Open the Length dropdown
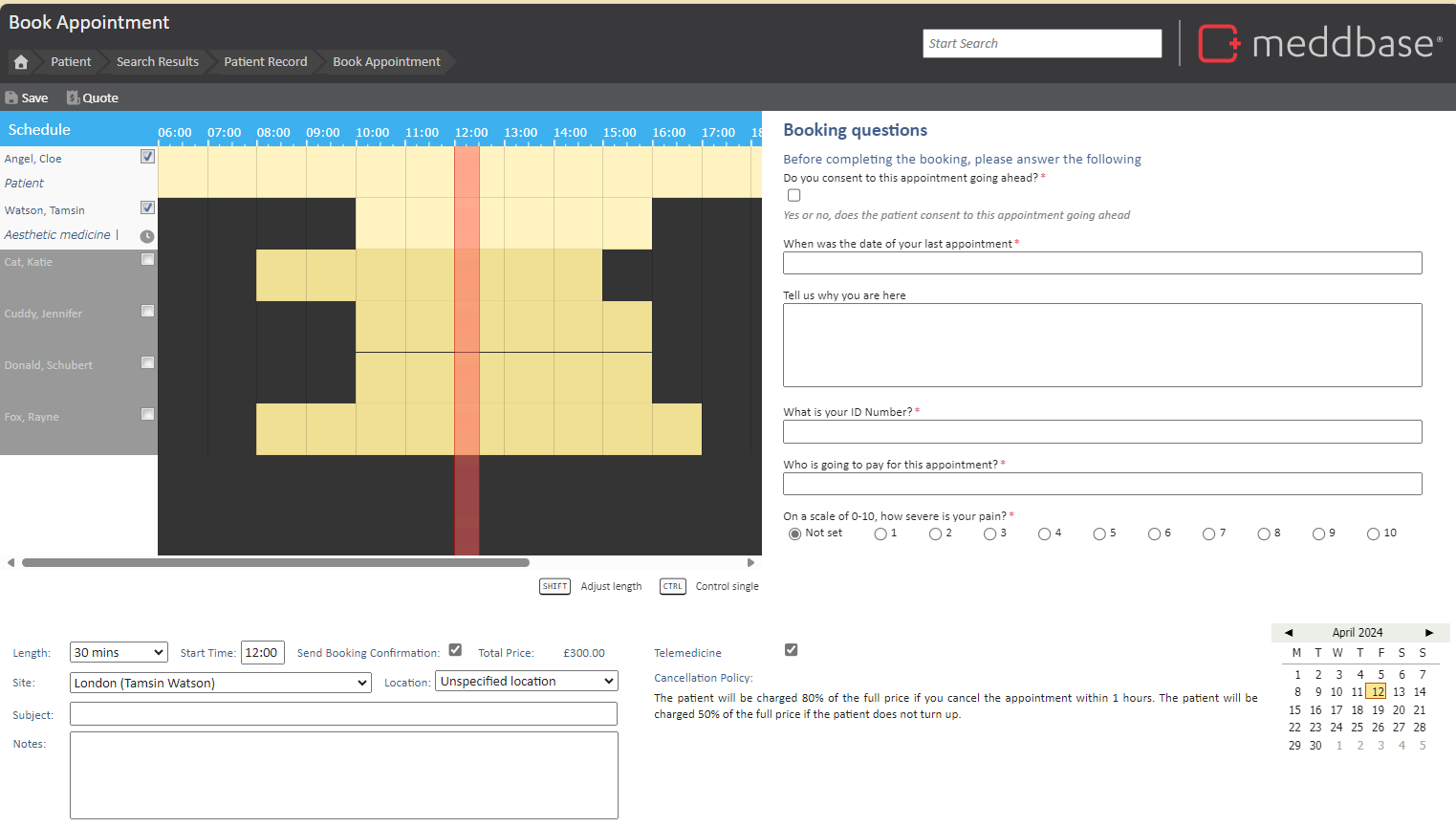Viewport: 1456px width, 827px height. pos(119,653)
